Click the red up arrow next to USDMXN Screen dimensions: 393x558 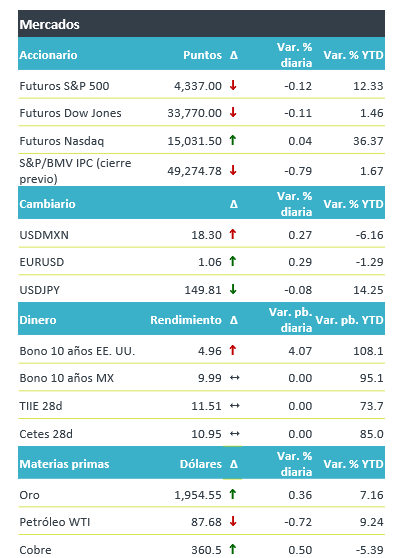tap(233, 234)
